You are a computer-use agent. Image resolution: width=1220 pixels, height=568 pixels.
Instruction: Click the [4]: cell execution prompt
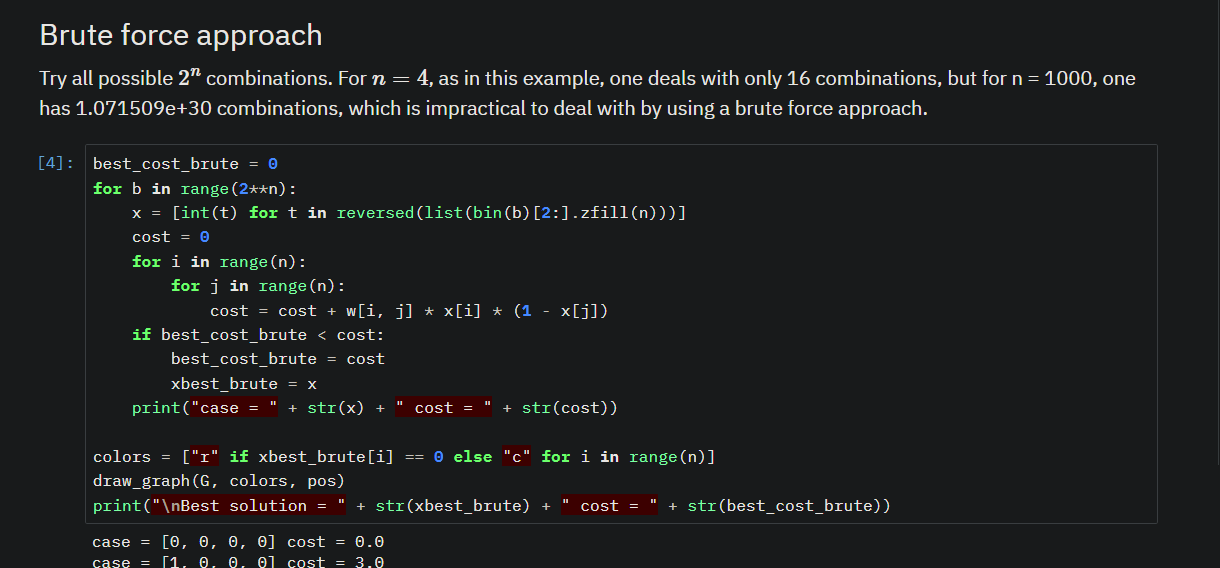[x=55, y=164]
